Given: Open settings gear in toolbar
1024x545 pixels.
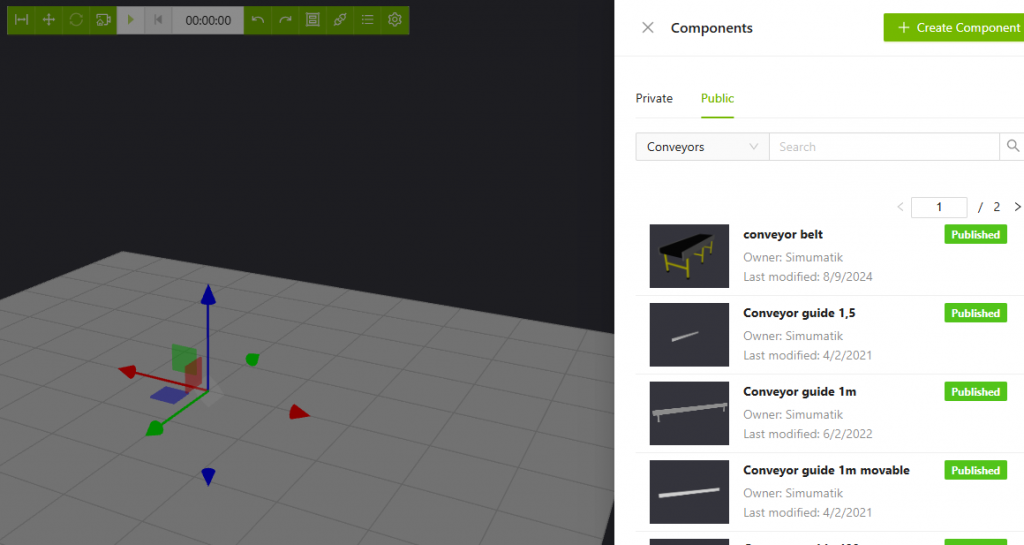Looking at the screenshot, I should click(x=394, y=20).
